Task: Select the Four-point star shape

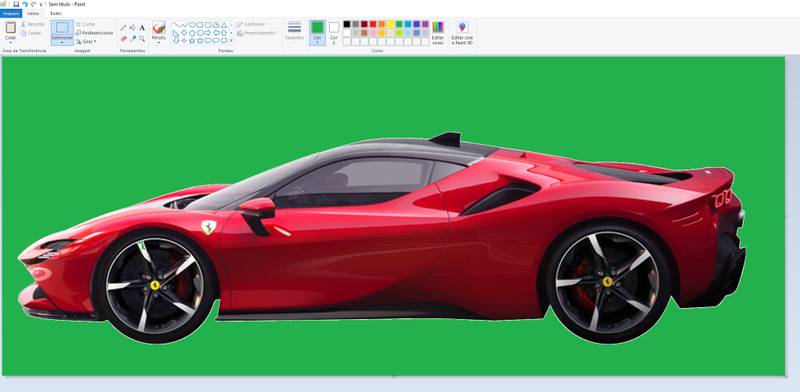Action: pyautogui.click(x=184, y=40)
